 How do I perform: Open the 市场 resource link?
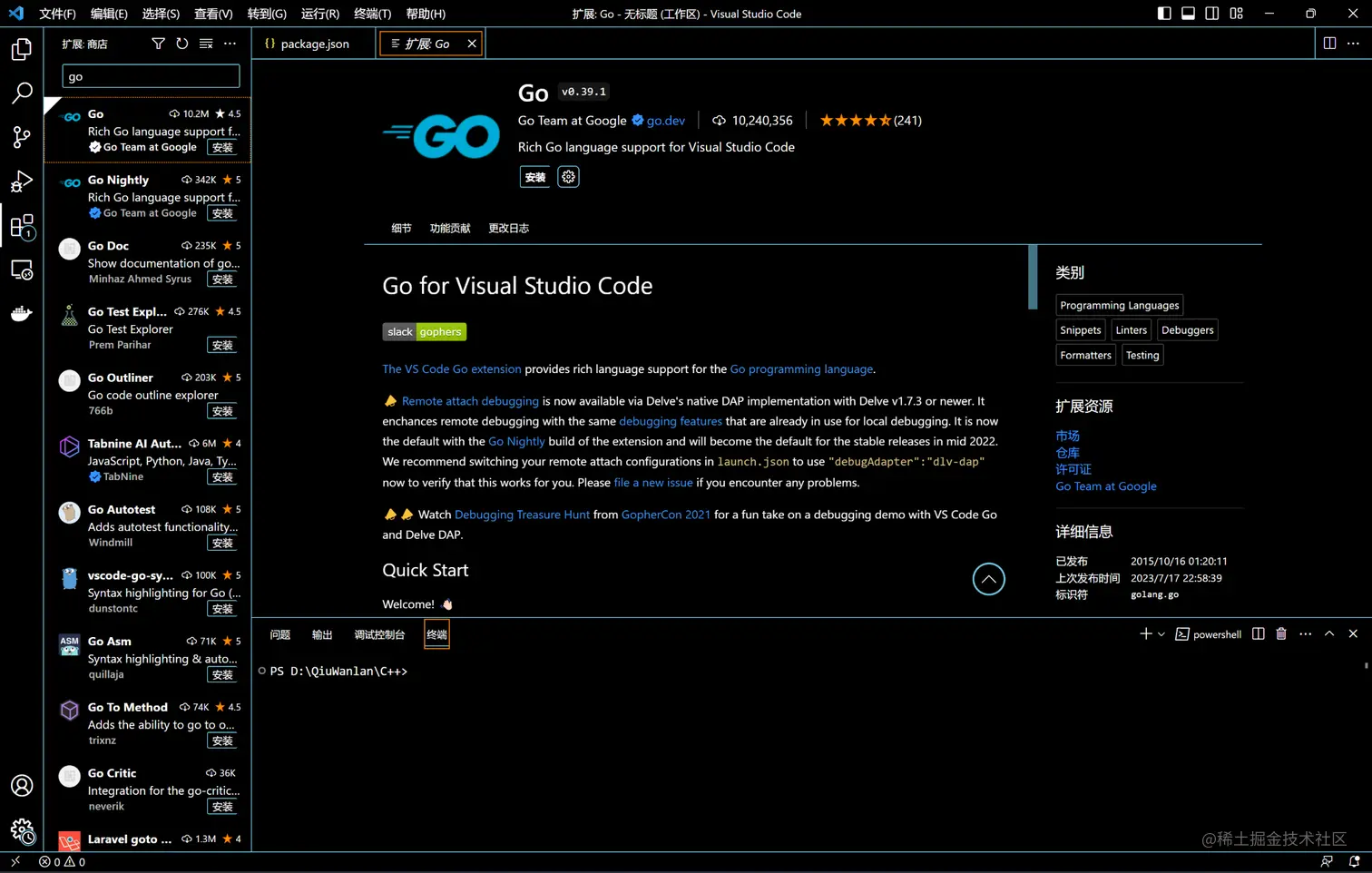click(1067, 436)
